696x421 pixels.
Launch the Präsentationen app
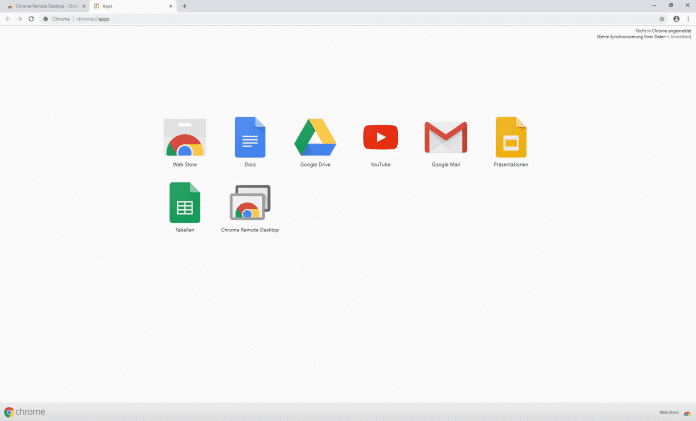coord(510,138)
